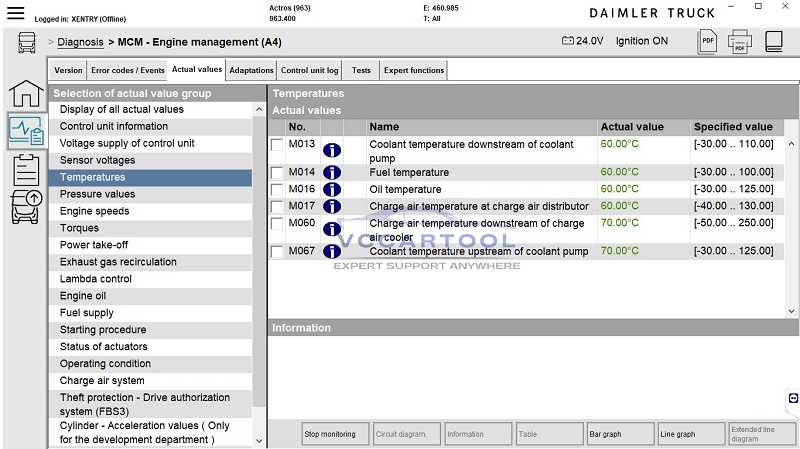800x449 pixels.
Task: Open the Tests tab
Action: tap(361, 70)
